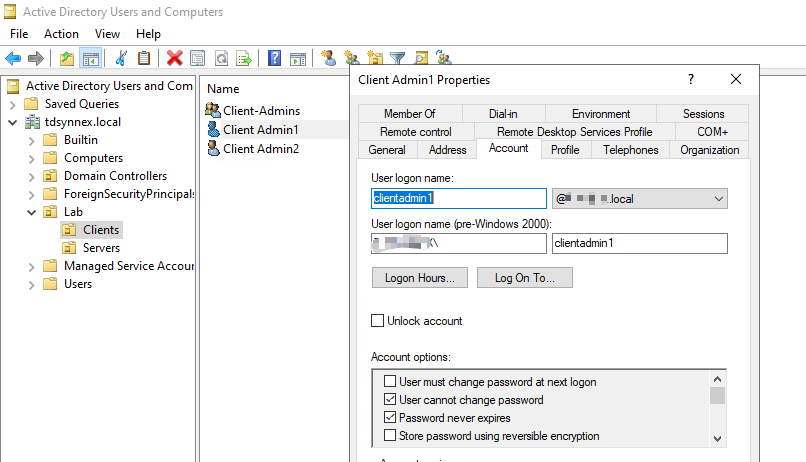Open Properties toolbar icon
The image size is (806, 462).
[198, 58]
